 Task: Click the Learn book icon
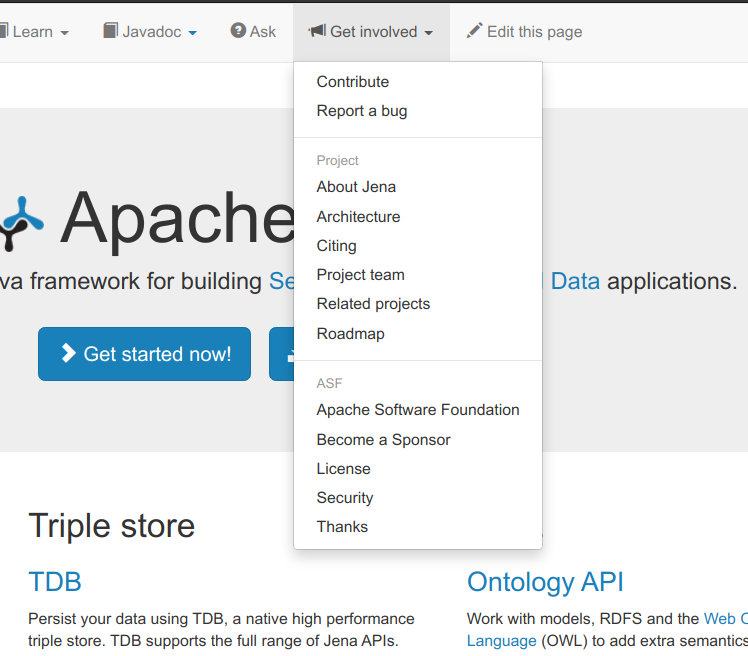pyautogui.click(x=4, y=31)
